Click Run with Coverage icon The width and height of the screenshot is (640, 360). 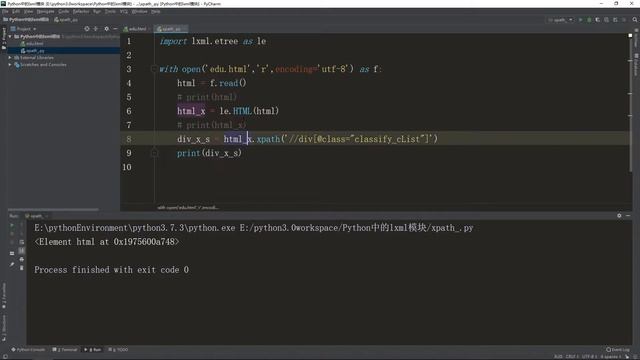pos(598,20)
